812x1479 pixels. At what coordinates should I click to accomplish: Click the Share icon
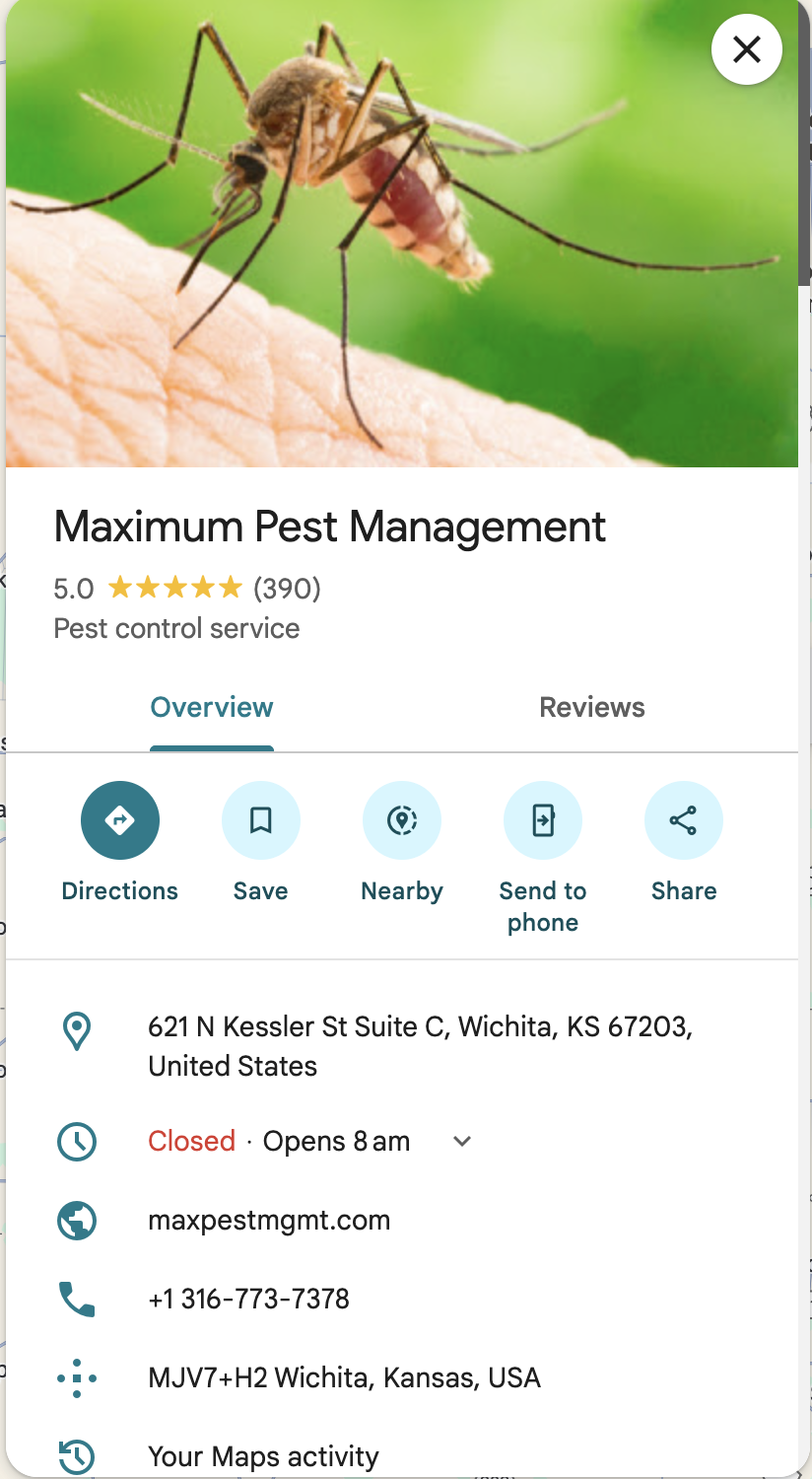pos(684,820)
